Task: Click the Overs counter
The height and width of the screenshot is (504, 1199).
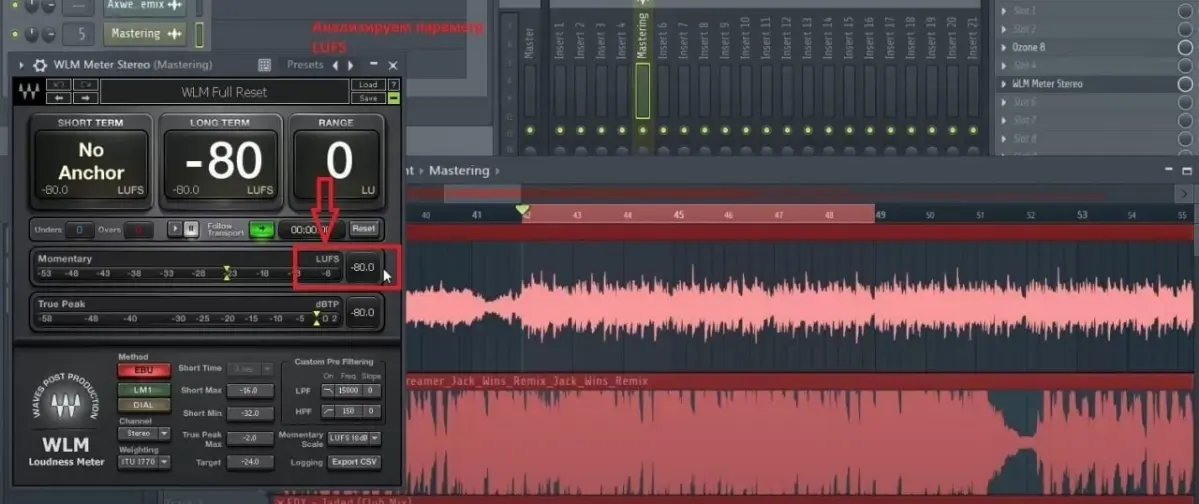Action: 138,229
